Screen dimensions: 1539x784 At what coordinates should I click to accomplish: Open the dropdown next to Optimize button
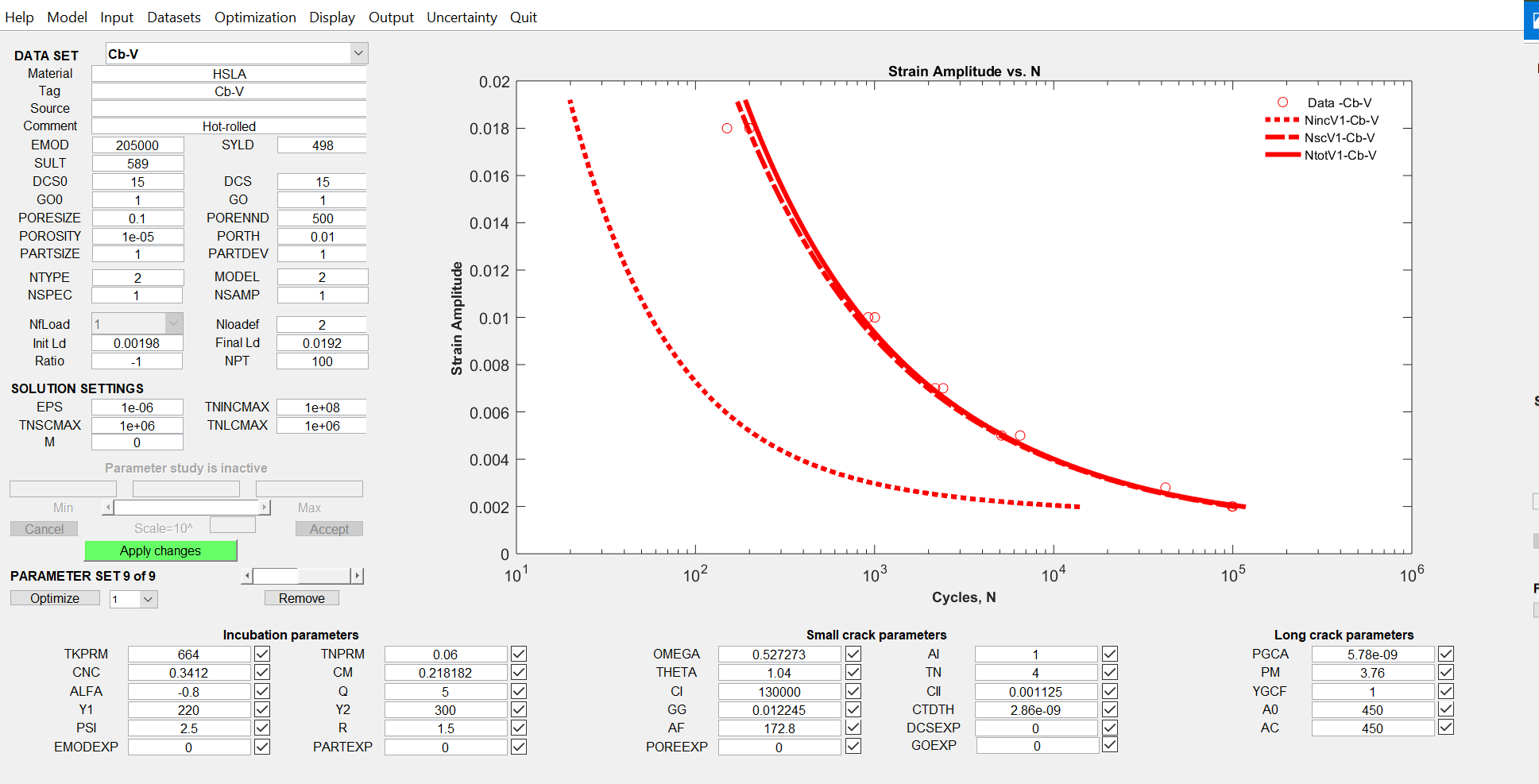(x=147, y=599)
